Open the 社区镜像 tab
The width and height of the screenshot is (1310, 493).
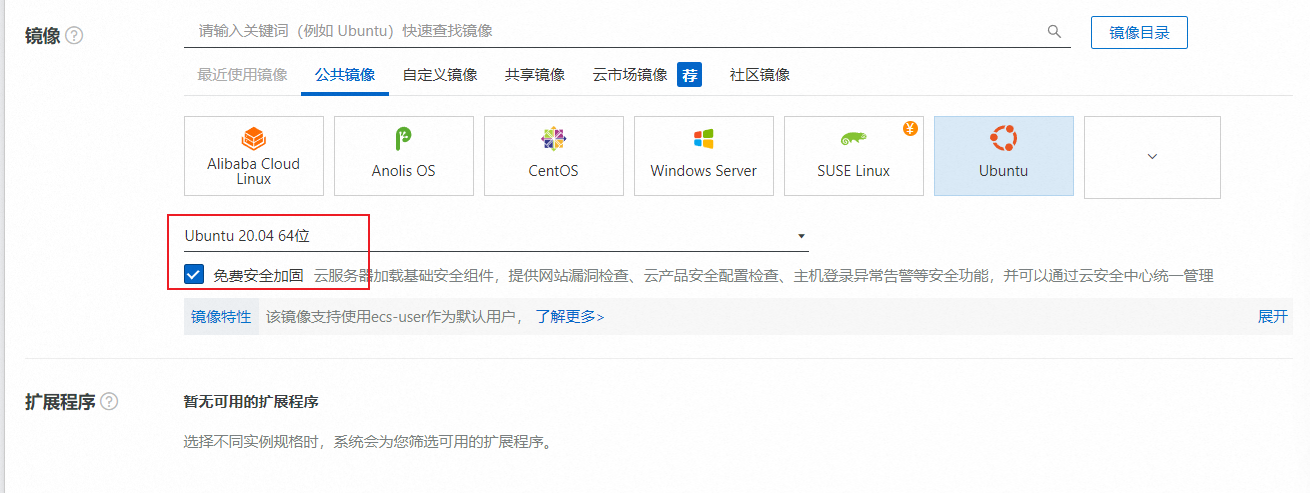(760, 75)
